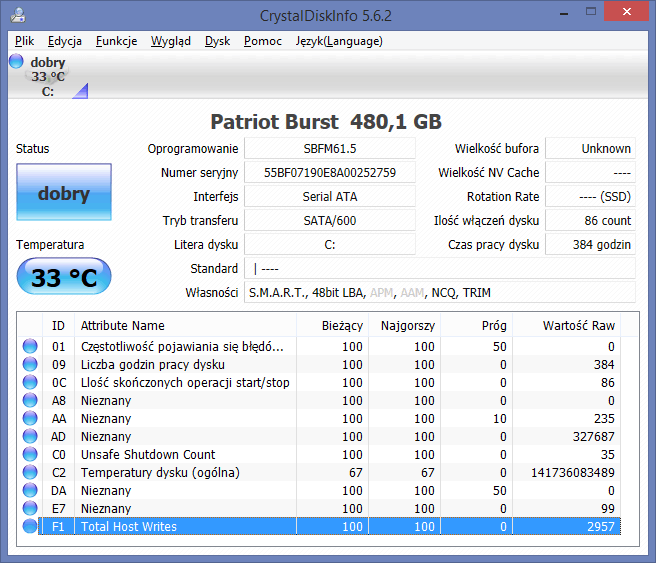Viewport: 656px width, 563px height.
Task: Click the AA row 'Nieznany' attribute name
Action: pos(106,419)
